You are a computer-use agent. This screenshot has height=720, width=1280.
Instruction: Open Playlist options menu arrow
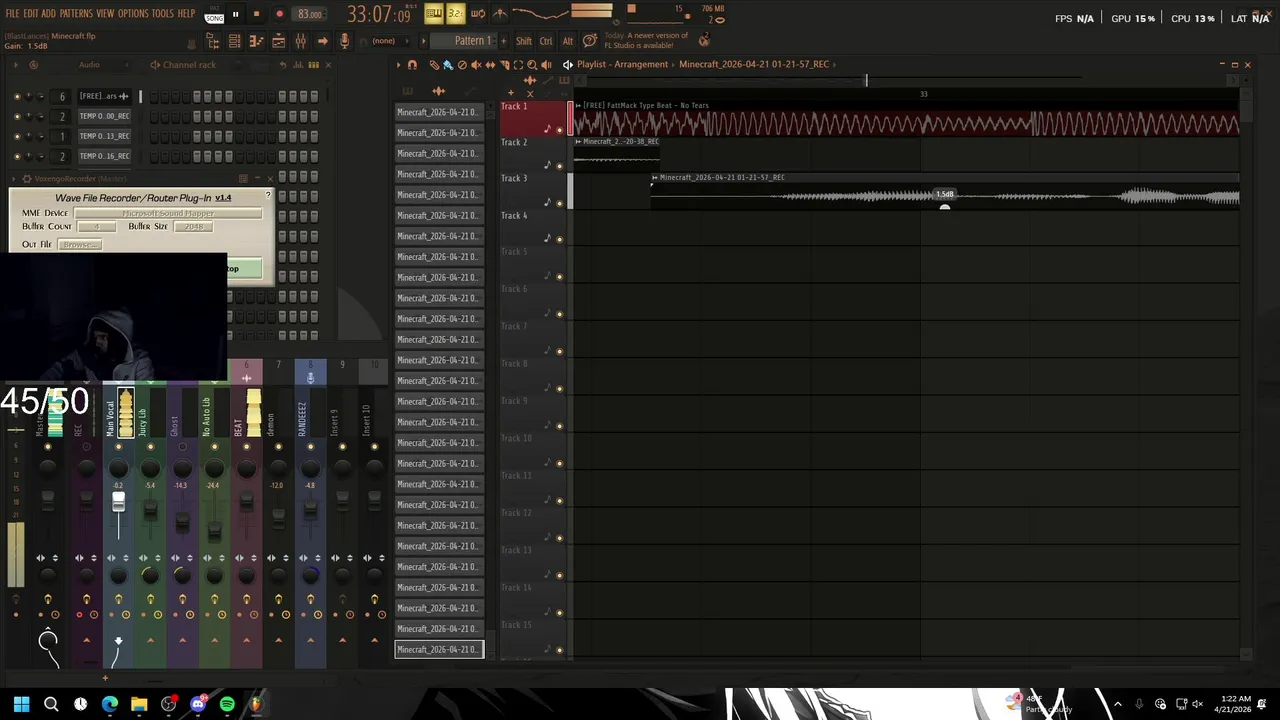[399, 65]
